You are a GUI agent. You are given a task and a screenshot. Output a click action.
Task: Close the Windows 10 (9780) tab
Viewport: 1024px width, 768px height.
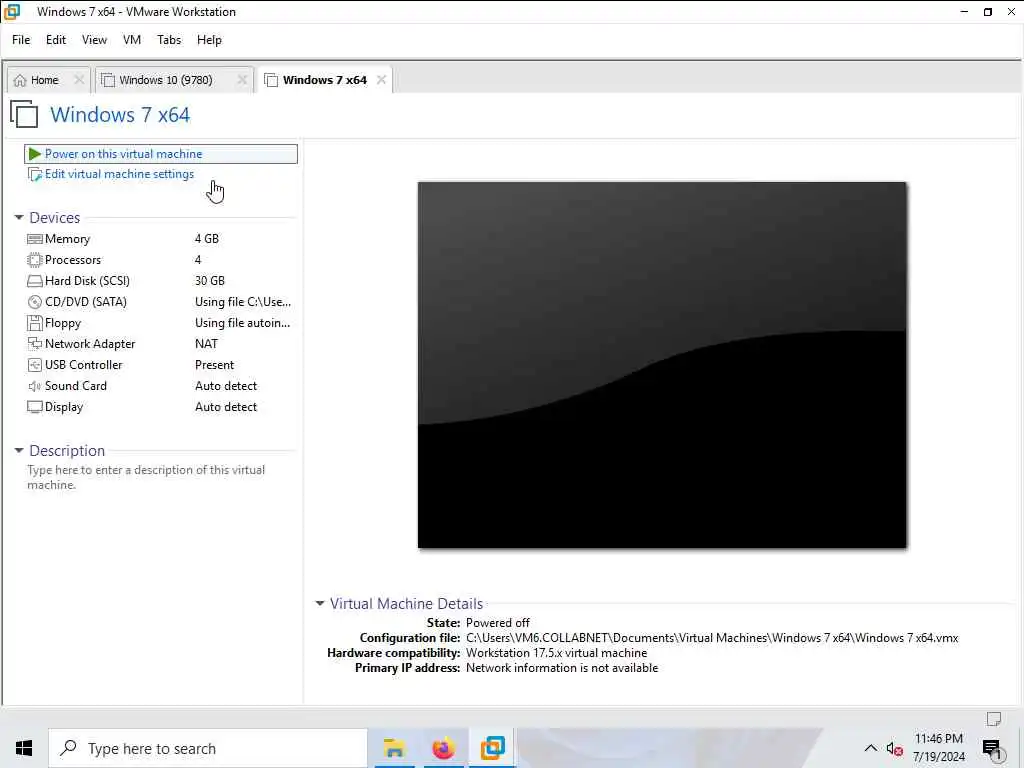point(242,80)
